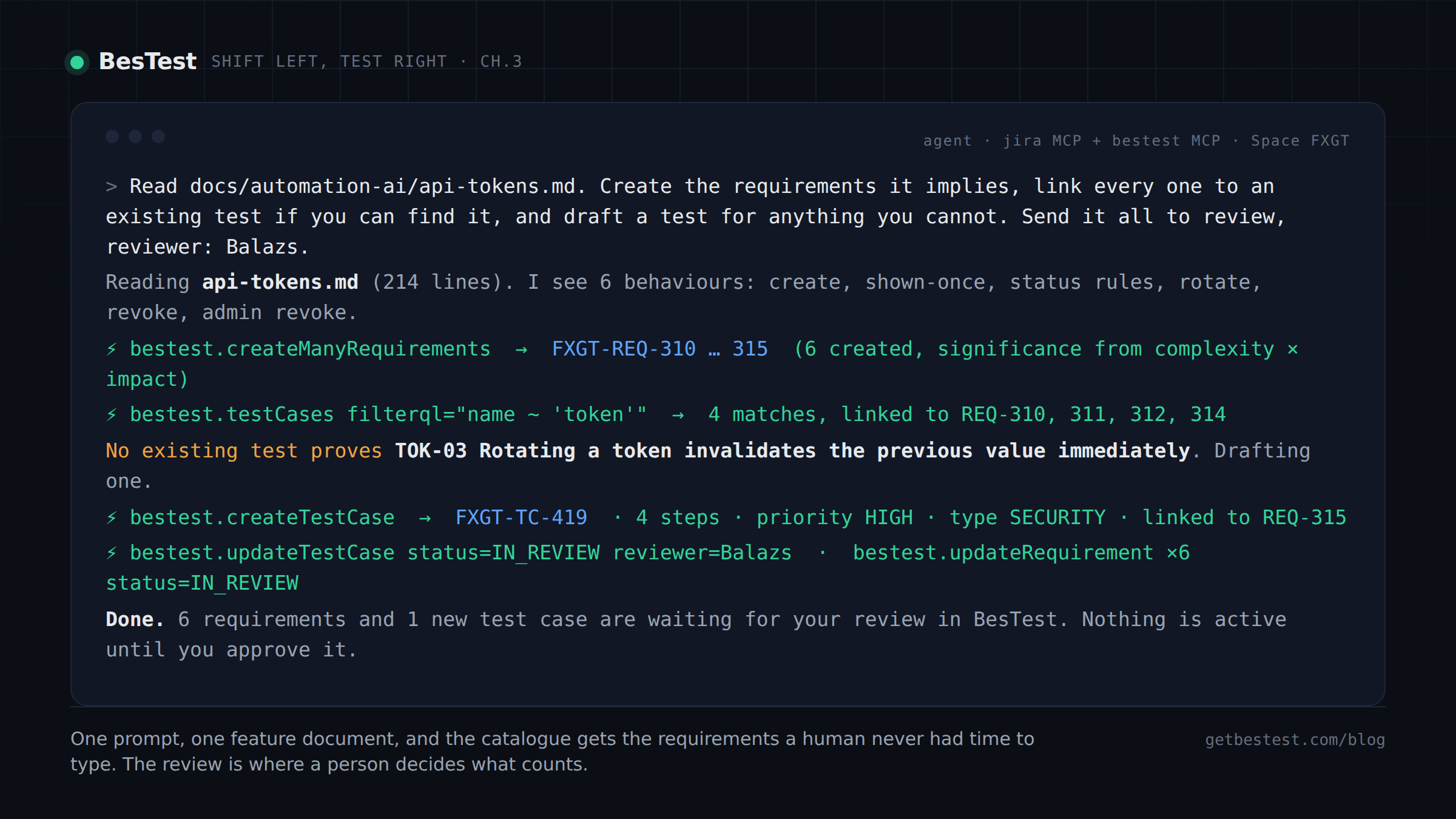Click the bold 'Done.' text
Viewport: 1456px width, 819px height.
pos(135,619)
